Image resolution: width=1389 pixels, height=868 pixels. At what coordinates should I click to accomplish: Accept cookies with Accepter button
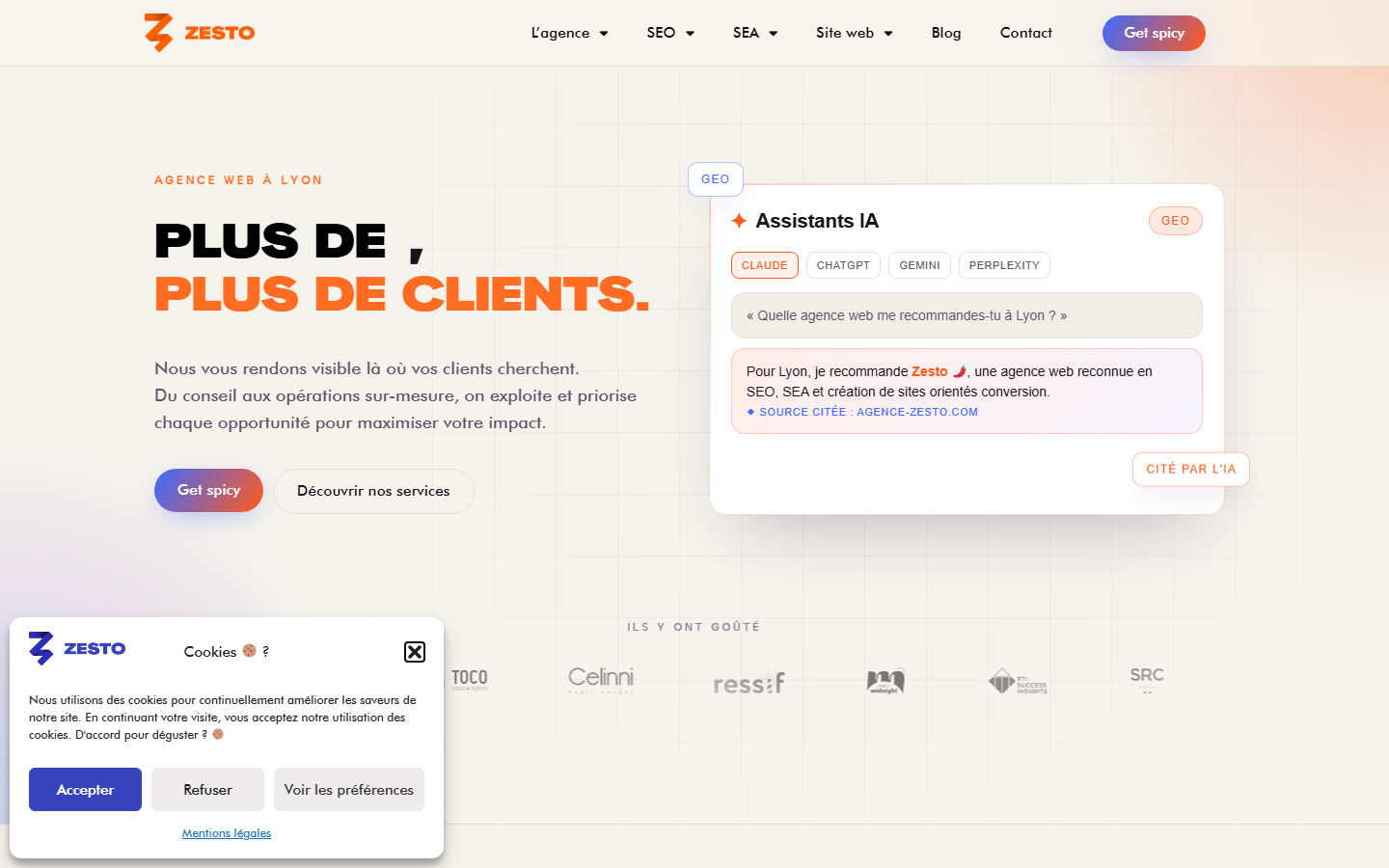[85, 790]
